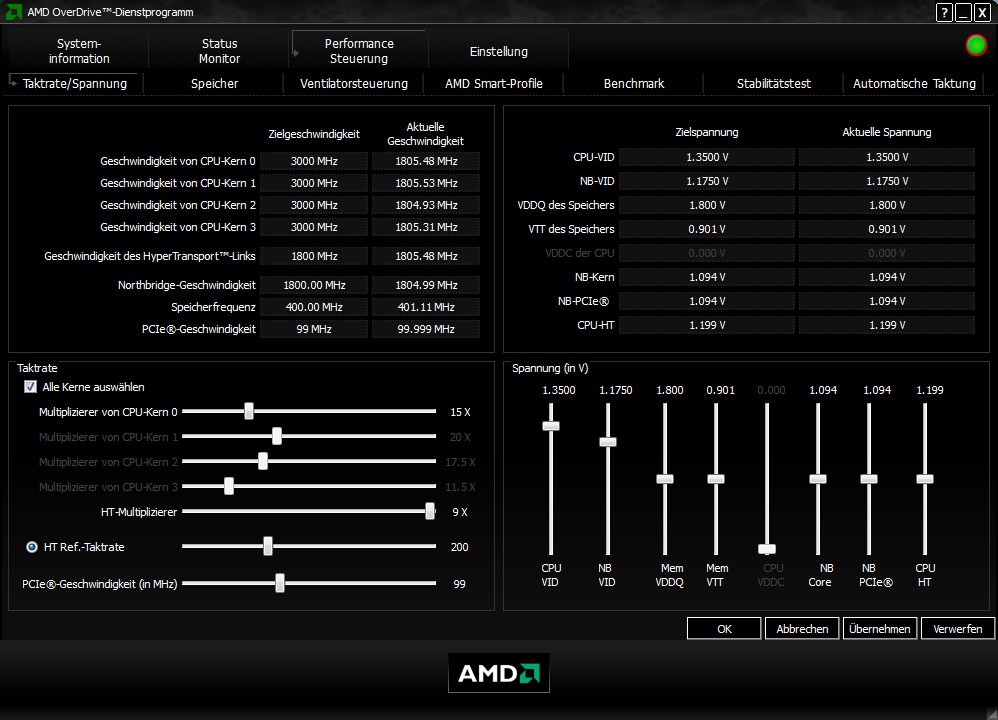Click the NB VID voltage slider handle
The width and height of the screenshot is (998, 720).
click(608, 442)
